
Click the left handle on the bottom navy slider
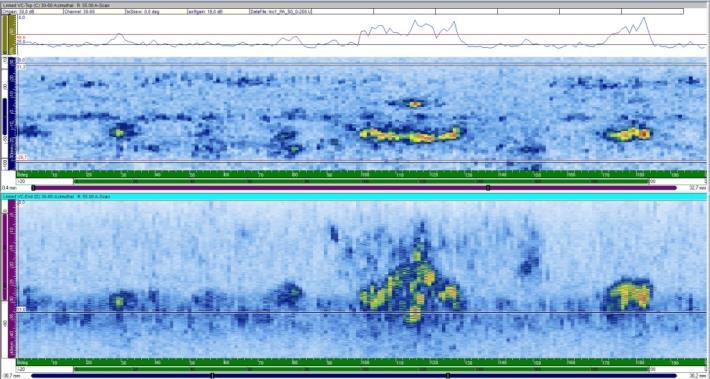tap(212, 375)
